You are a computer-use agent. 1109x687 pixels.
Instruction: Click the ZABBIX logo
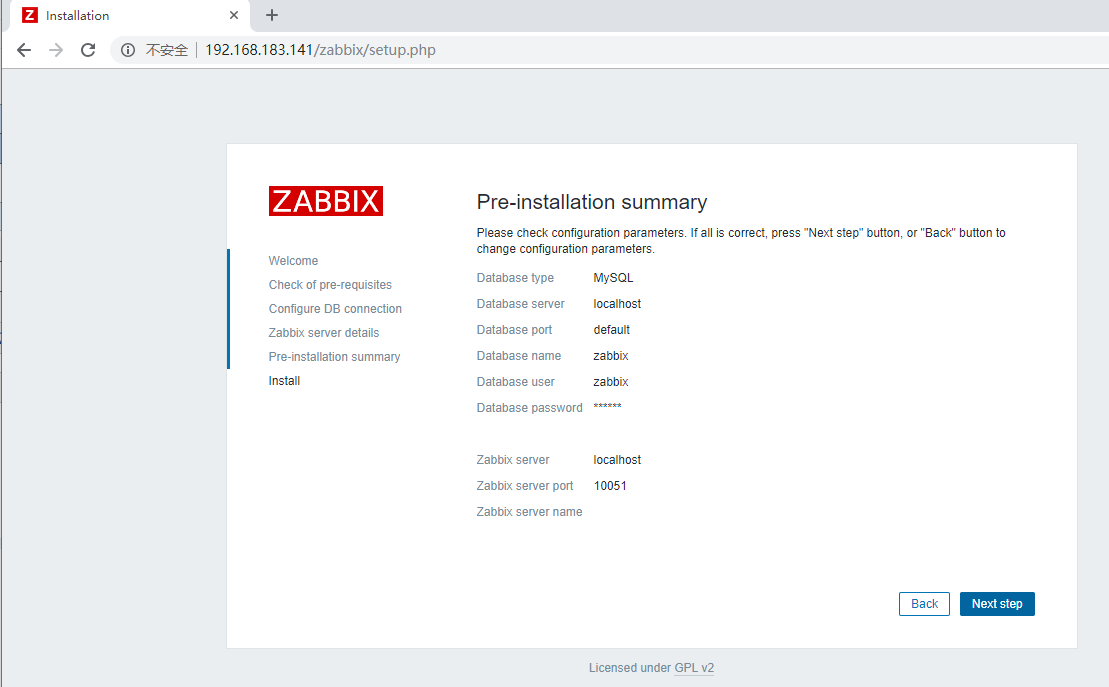325,201
